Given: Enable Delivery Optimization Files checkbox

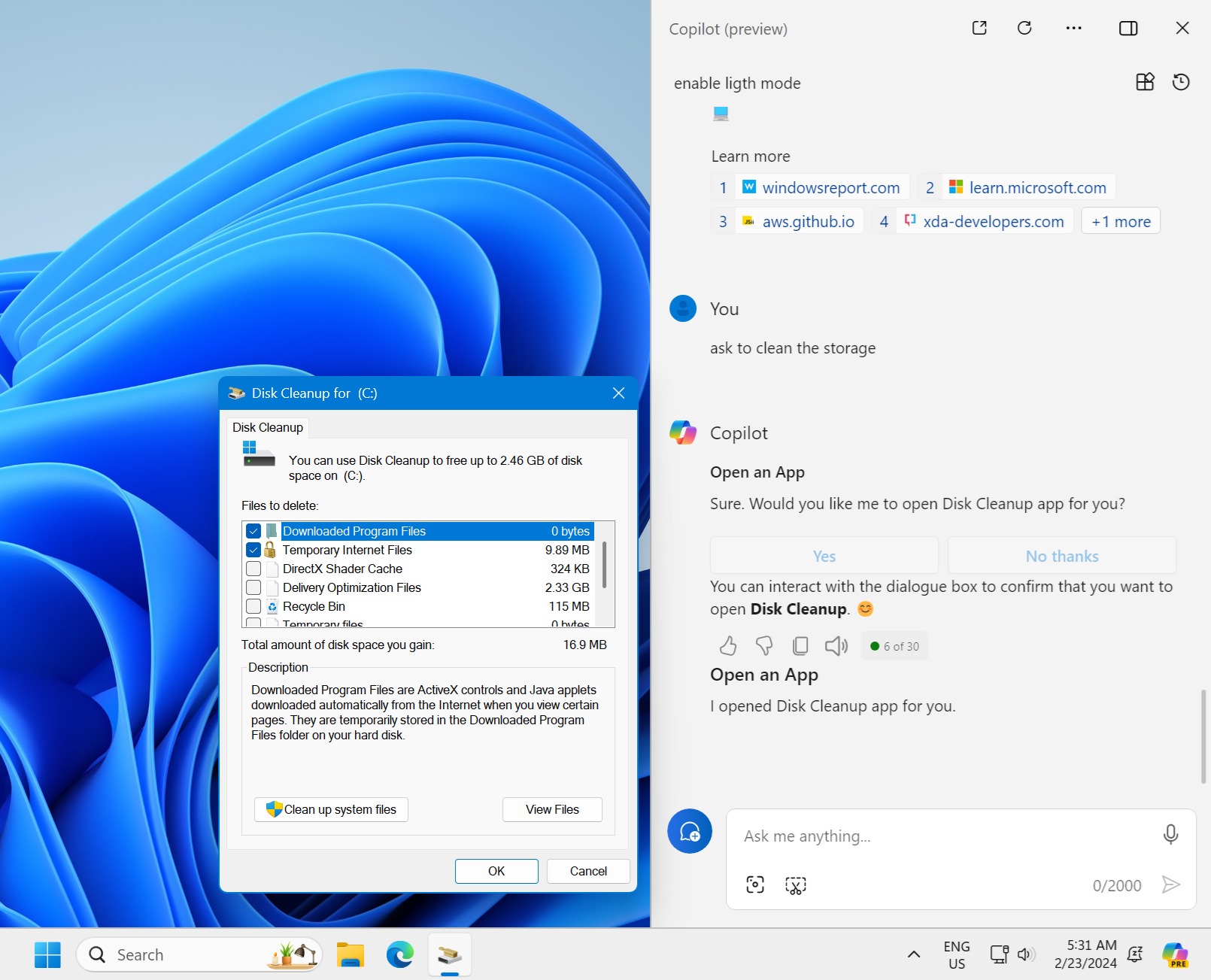Looking at the screenshot, I should tap(253, 587).
